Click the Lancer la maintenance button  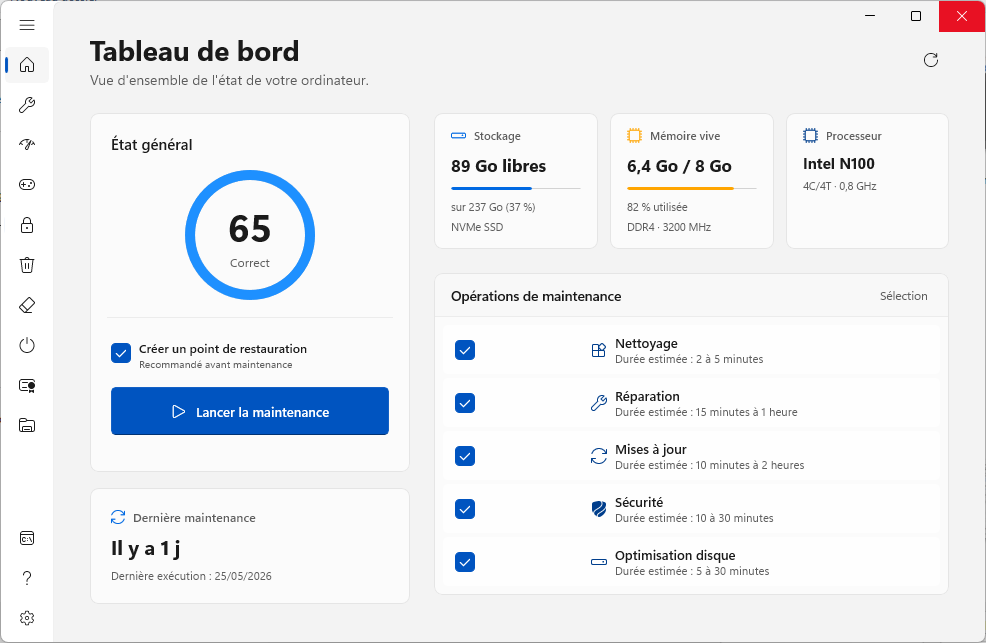pyautogui.click(x=250, y=411)
